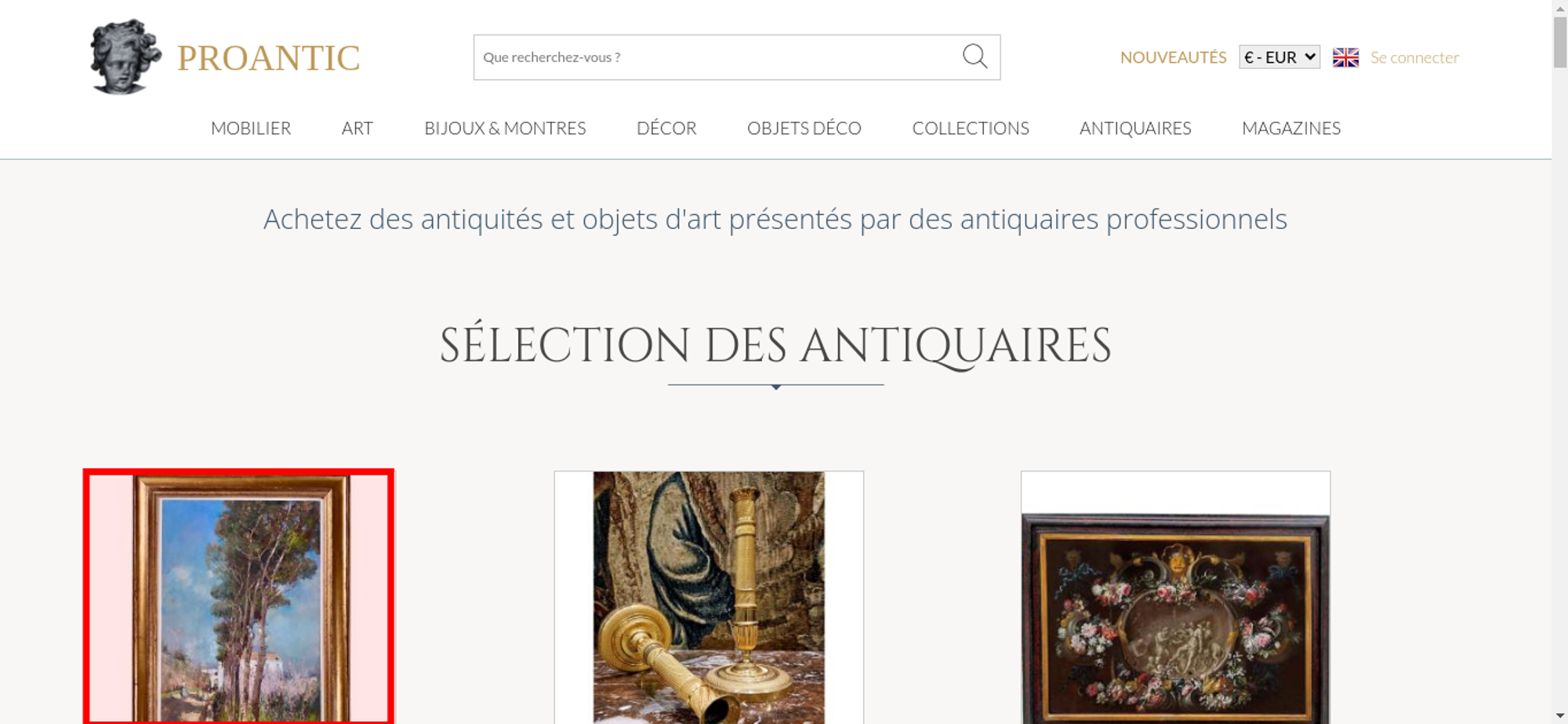
Task: Go to the Antiquaires section
Action: pyautogui.click(x=1135, y=128)
